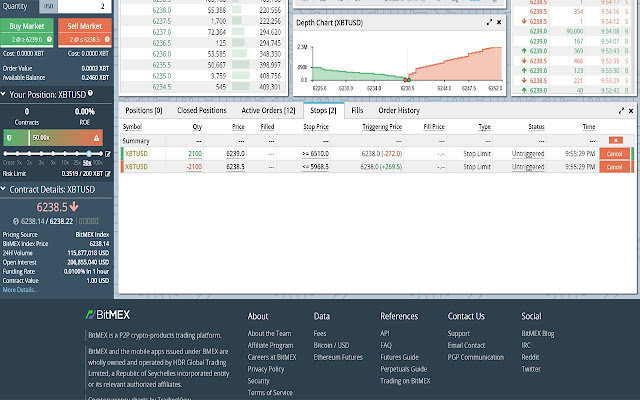
Task: Click the down arrow beside 6238.5 last price
Action: [74, 207]
